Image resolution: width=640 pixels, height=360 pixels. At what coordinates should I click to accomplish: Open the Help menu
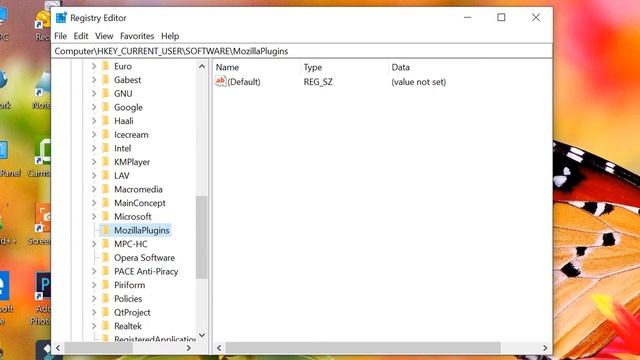pos(170,36)
